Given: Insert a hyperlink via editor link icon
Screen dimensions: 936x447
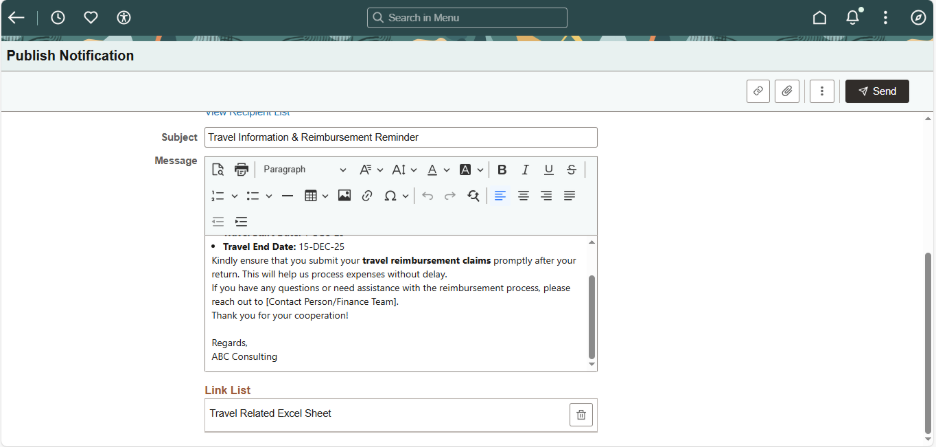Looking at the screenshot, I should (367, 196).
